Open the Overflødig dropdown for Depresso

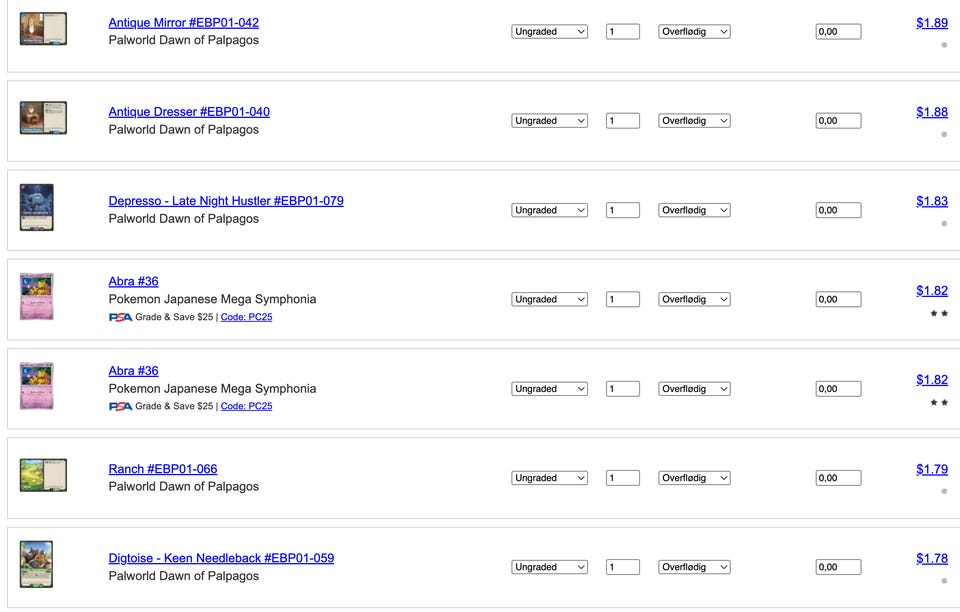click(694, 210)
